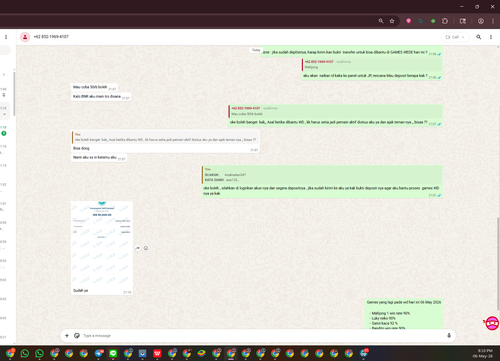The height and width of the screenshot is (361, 500).
Task: Open the browser Extensions puzzle menu
Action: (445, 21)
